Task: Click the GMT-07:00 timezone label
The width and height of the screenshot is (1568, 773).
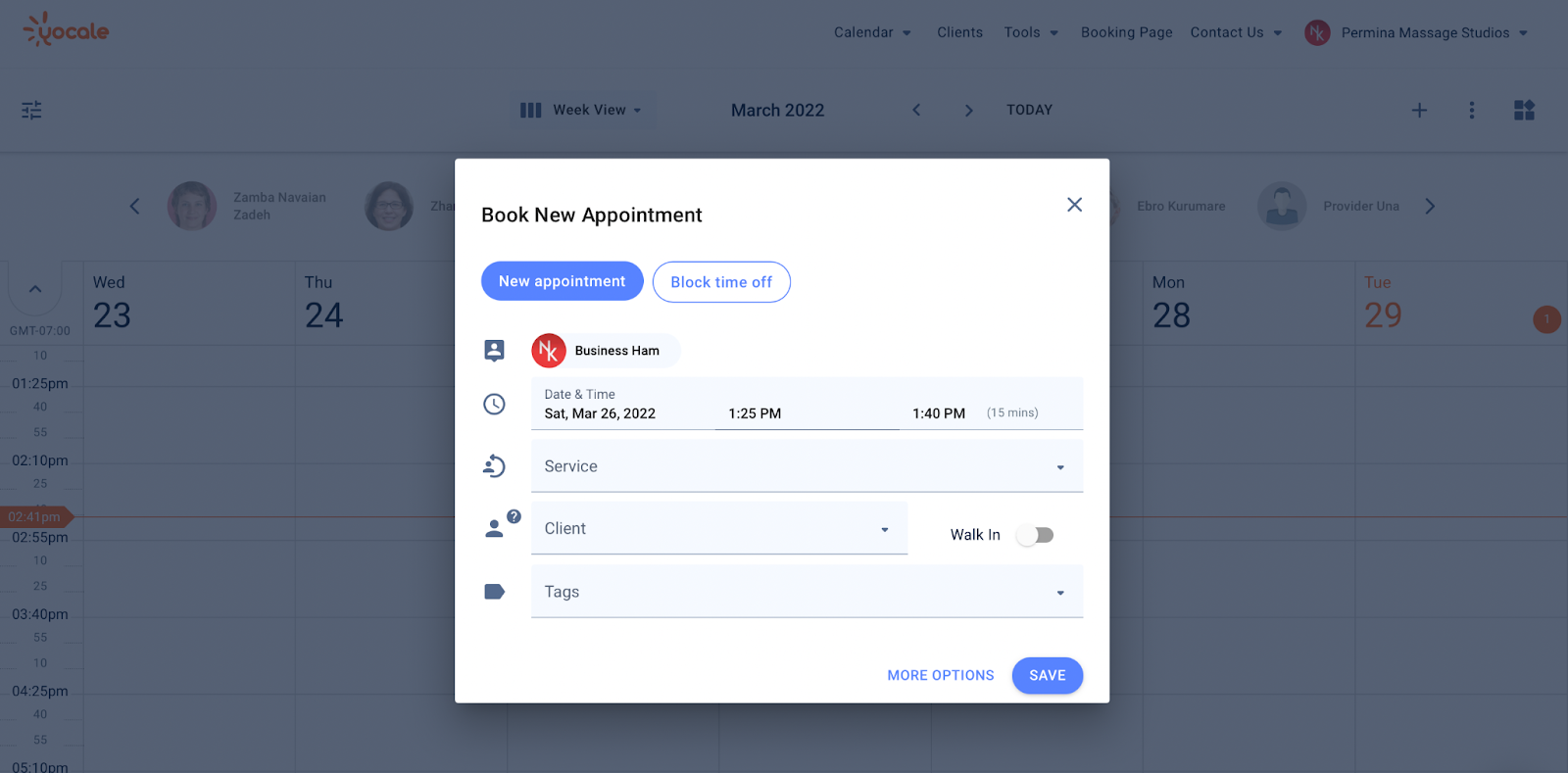Action: (x=40, y=331)
